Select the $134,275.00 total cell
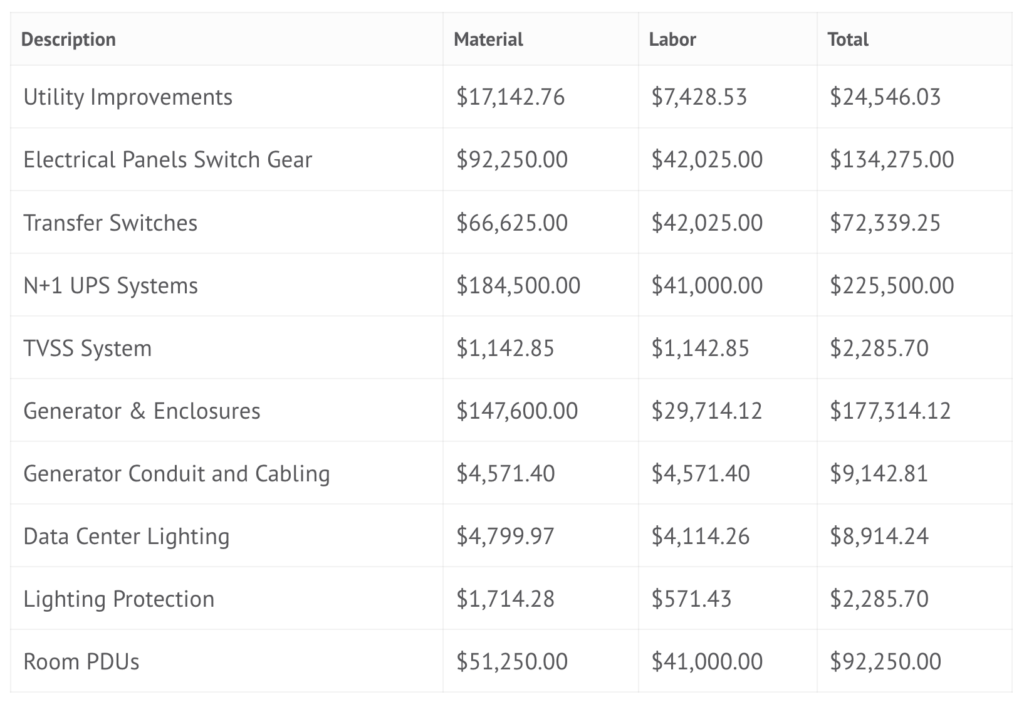Image resolution: width=1024 pixels, height=702 pixels. pos(891,160)
